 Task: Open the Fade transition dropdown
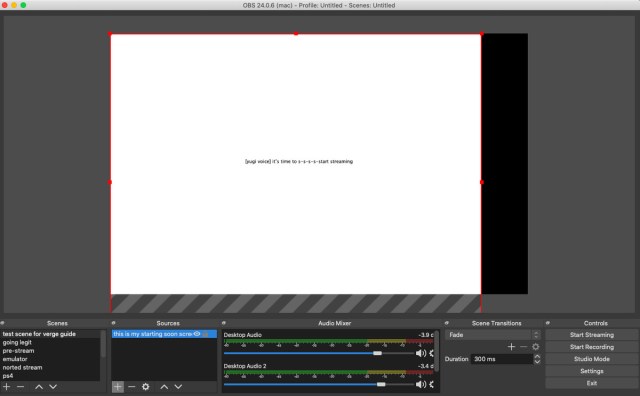(493, 335)
